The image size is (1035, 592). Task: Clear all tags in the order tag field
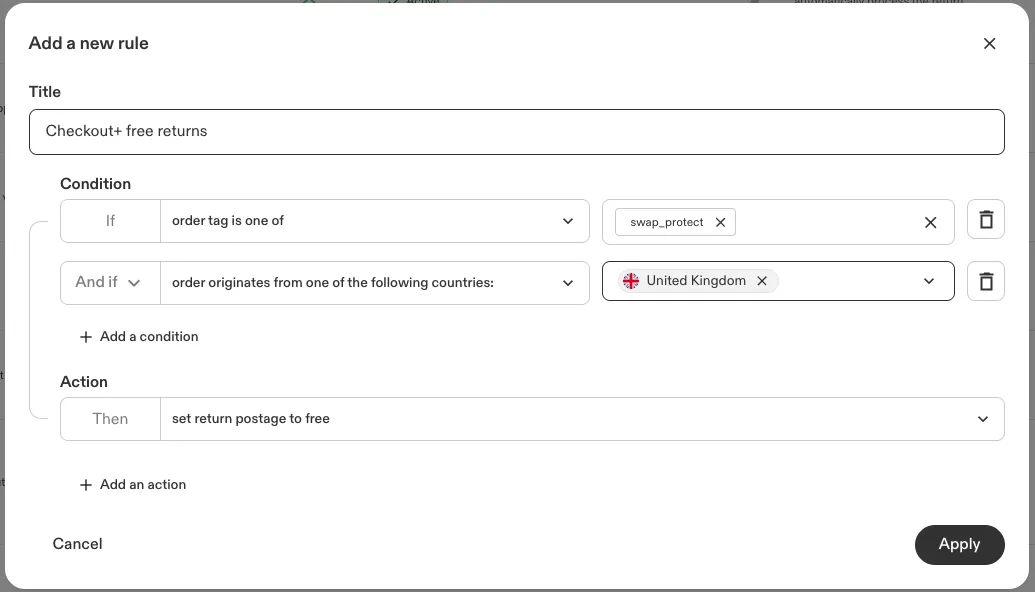930,222
